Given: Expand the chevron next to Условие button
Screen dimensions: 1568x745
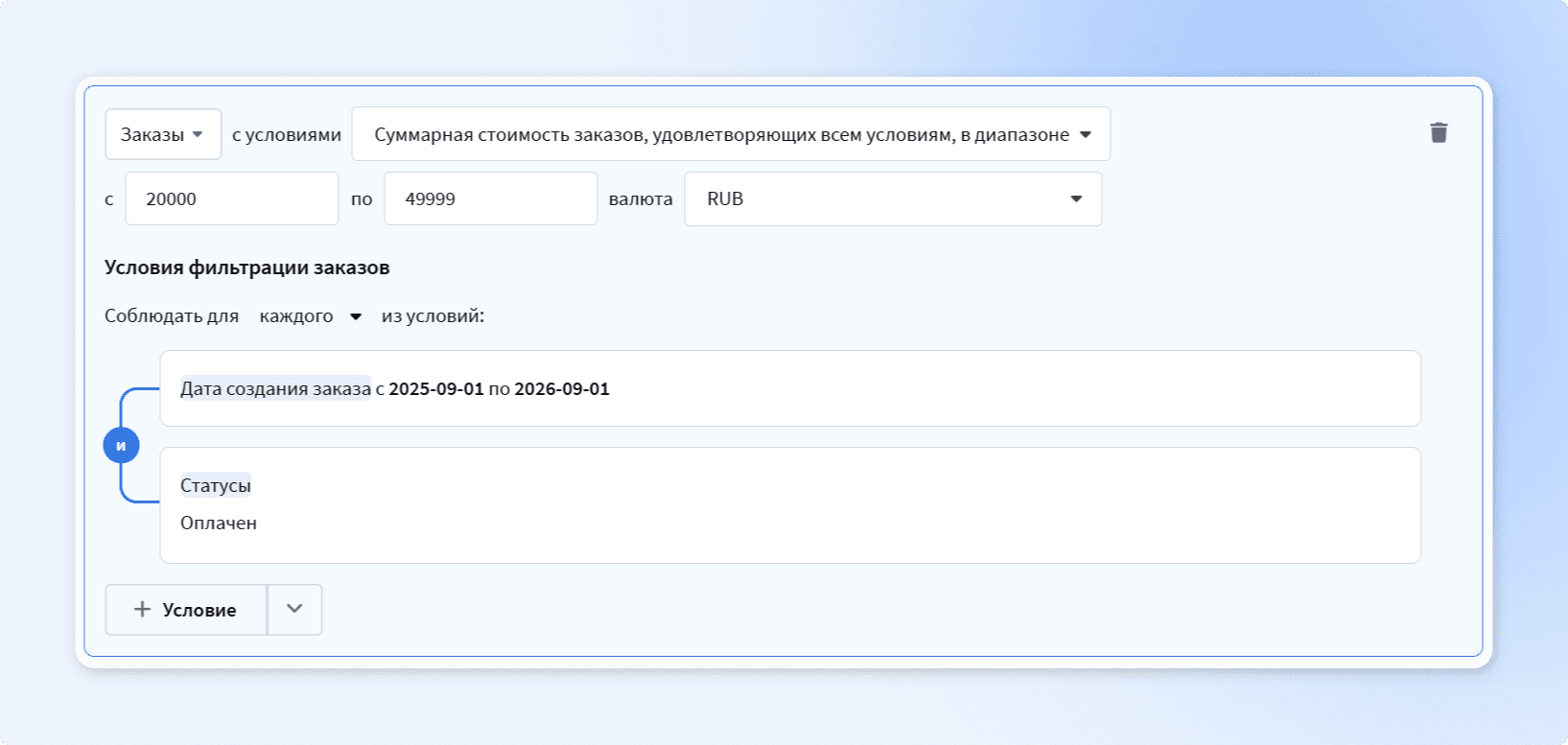Looking at the screenshot, I should (294, 610).
